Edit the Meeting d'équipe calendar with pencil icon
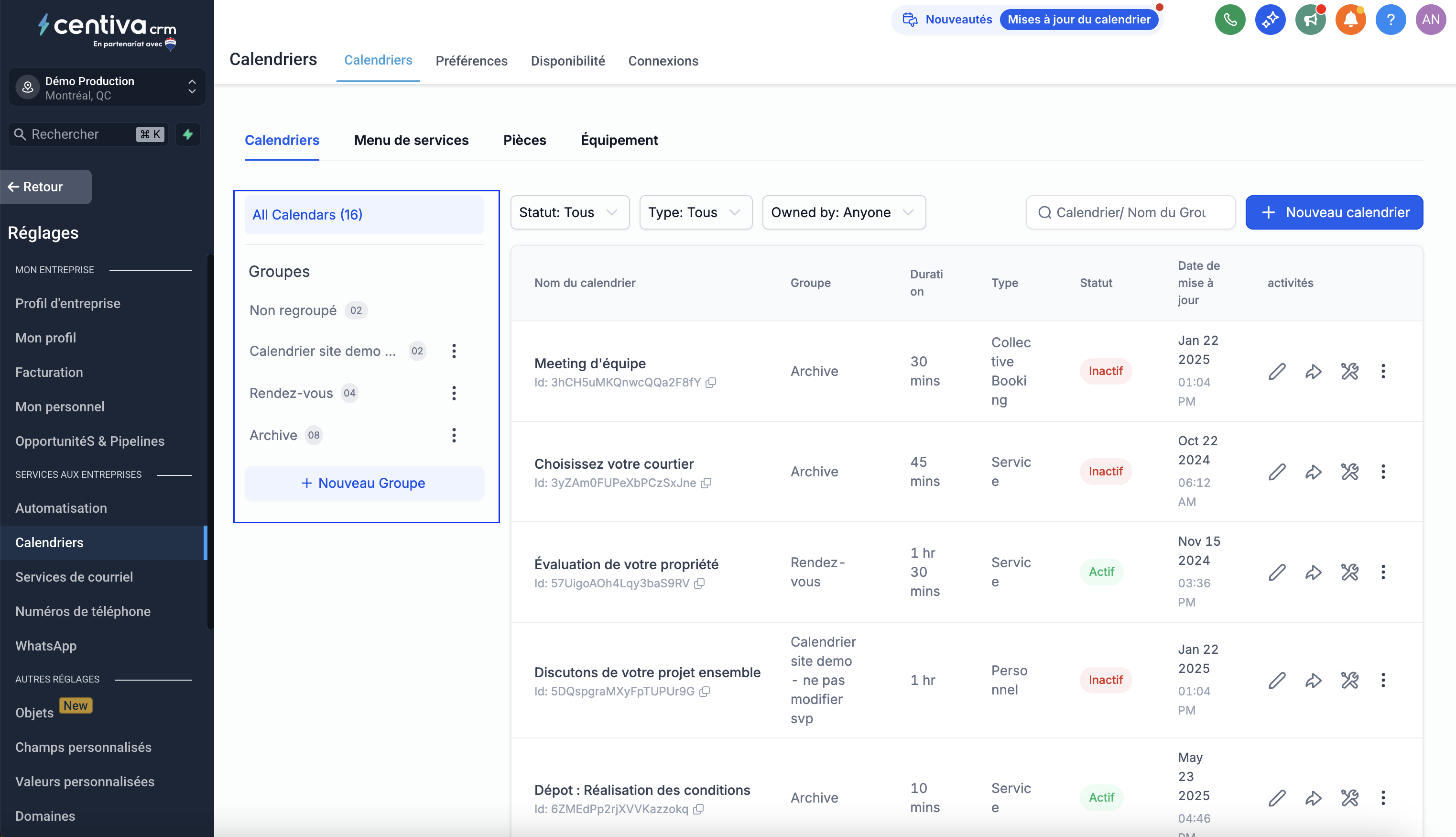The width and height of the screenshot is (1456, 837). pos(1277,371)
